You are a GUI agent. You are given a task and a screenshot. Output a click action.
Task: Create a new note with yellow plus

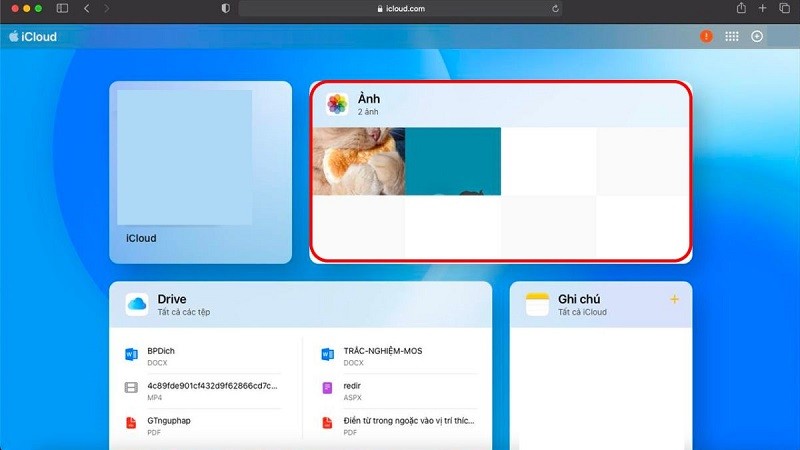click(x=674, y=299)
